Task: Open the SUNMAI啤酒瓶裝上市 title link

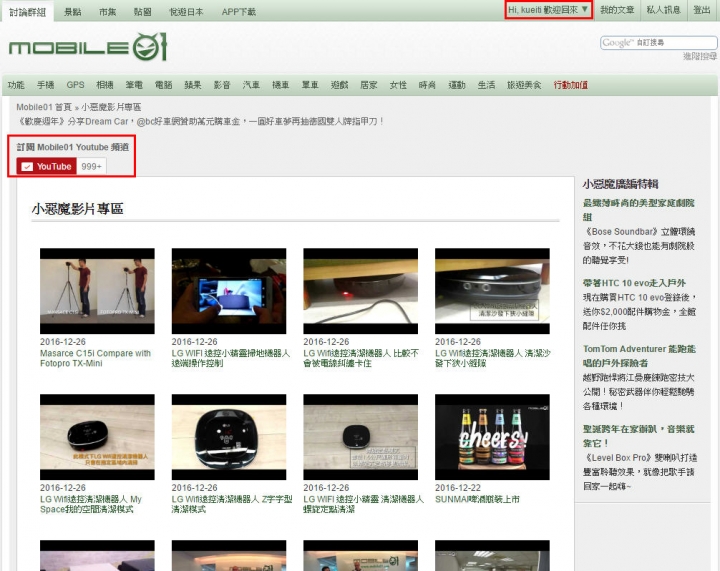Action: click(477, 499)
